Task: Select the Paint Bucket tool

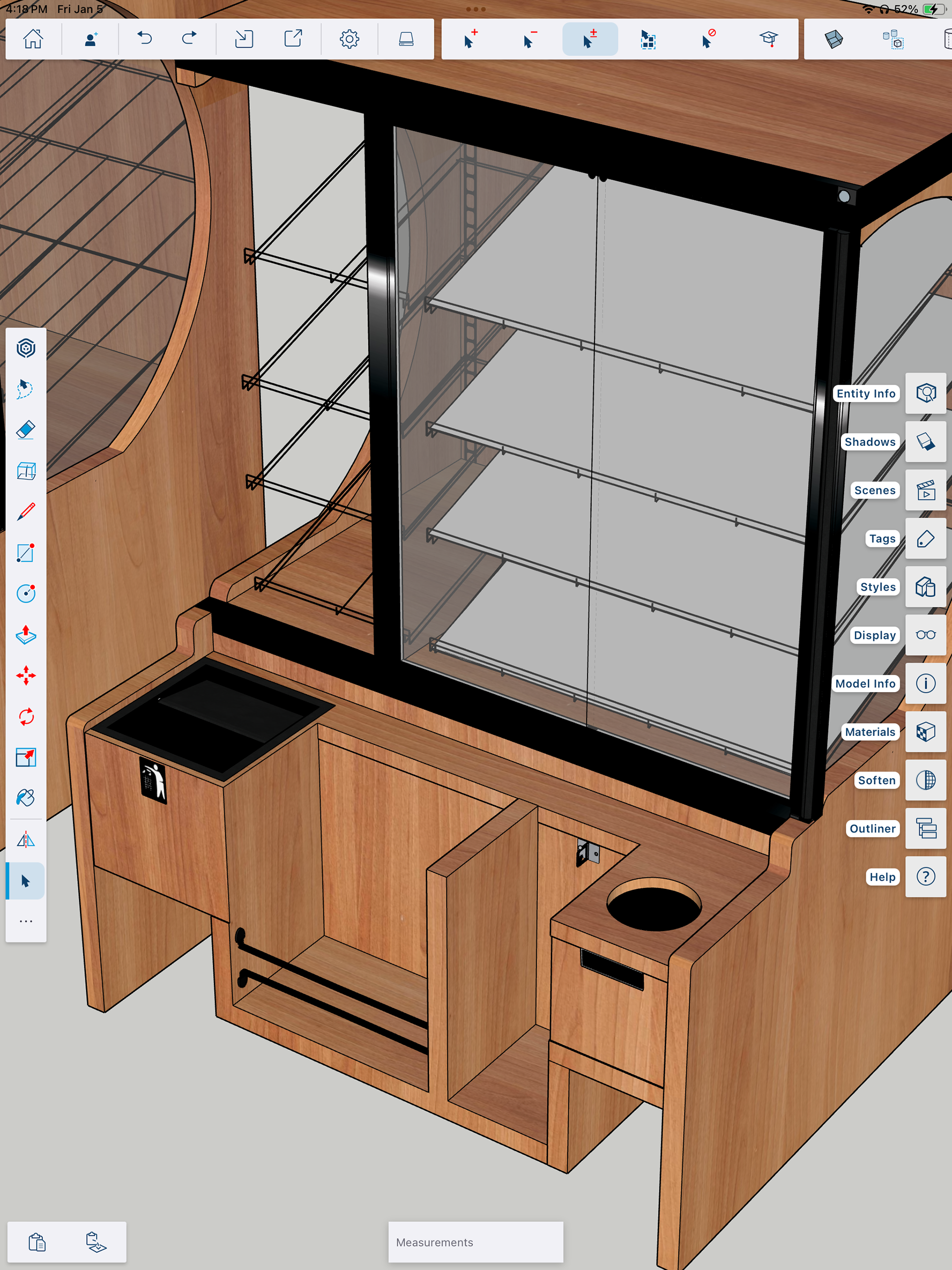Action: coord(26,797)
